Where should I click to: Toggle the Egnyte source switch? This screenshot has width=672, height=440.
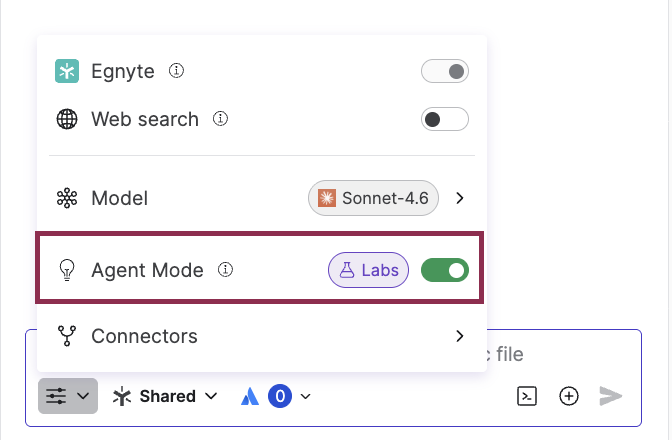pos(445,71)
